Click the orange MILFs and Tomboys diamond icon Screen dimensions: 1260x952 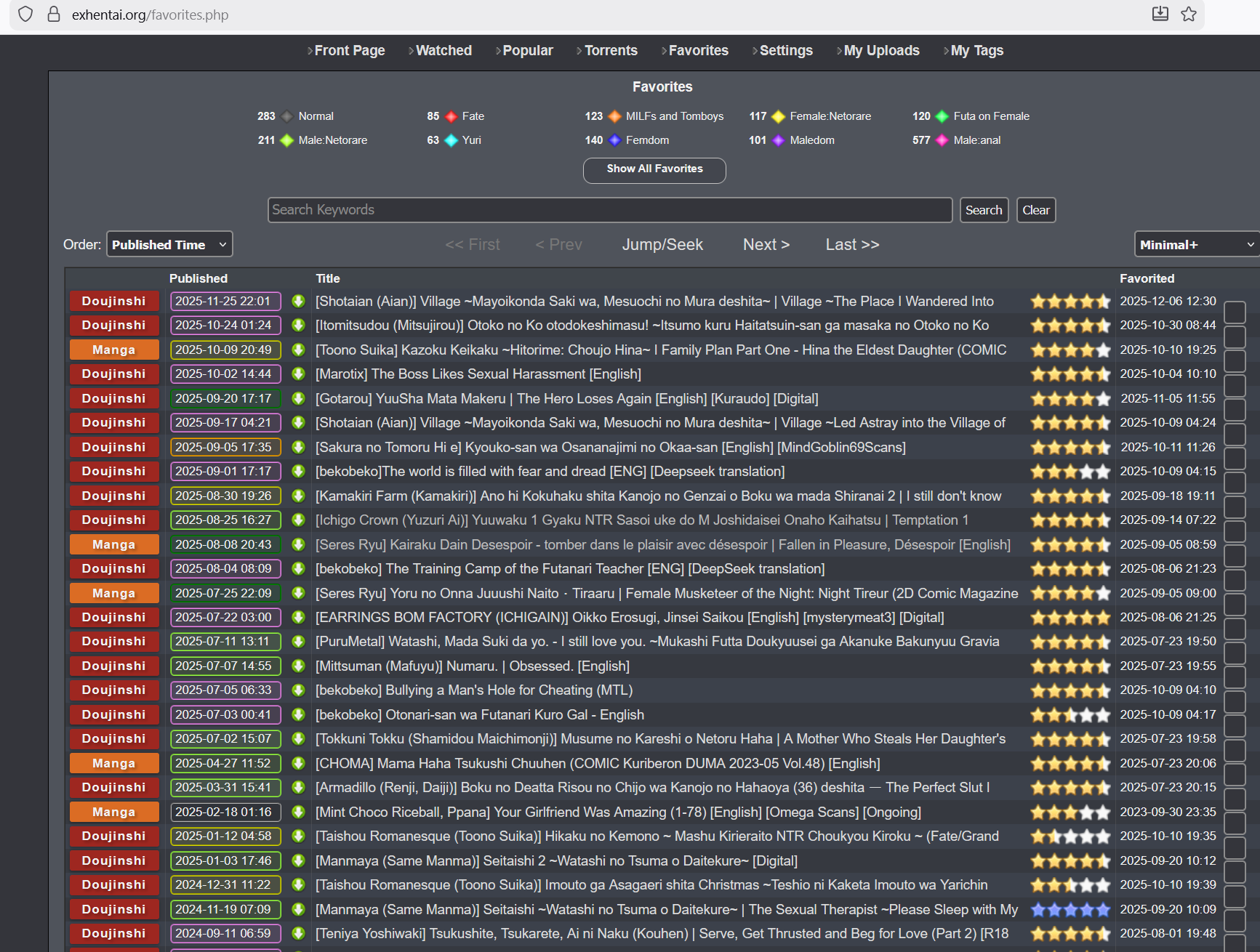coord(614,116)
